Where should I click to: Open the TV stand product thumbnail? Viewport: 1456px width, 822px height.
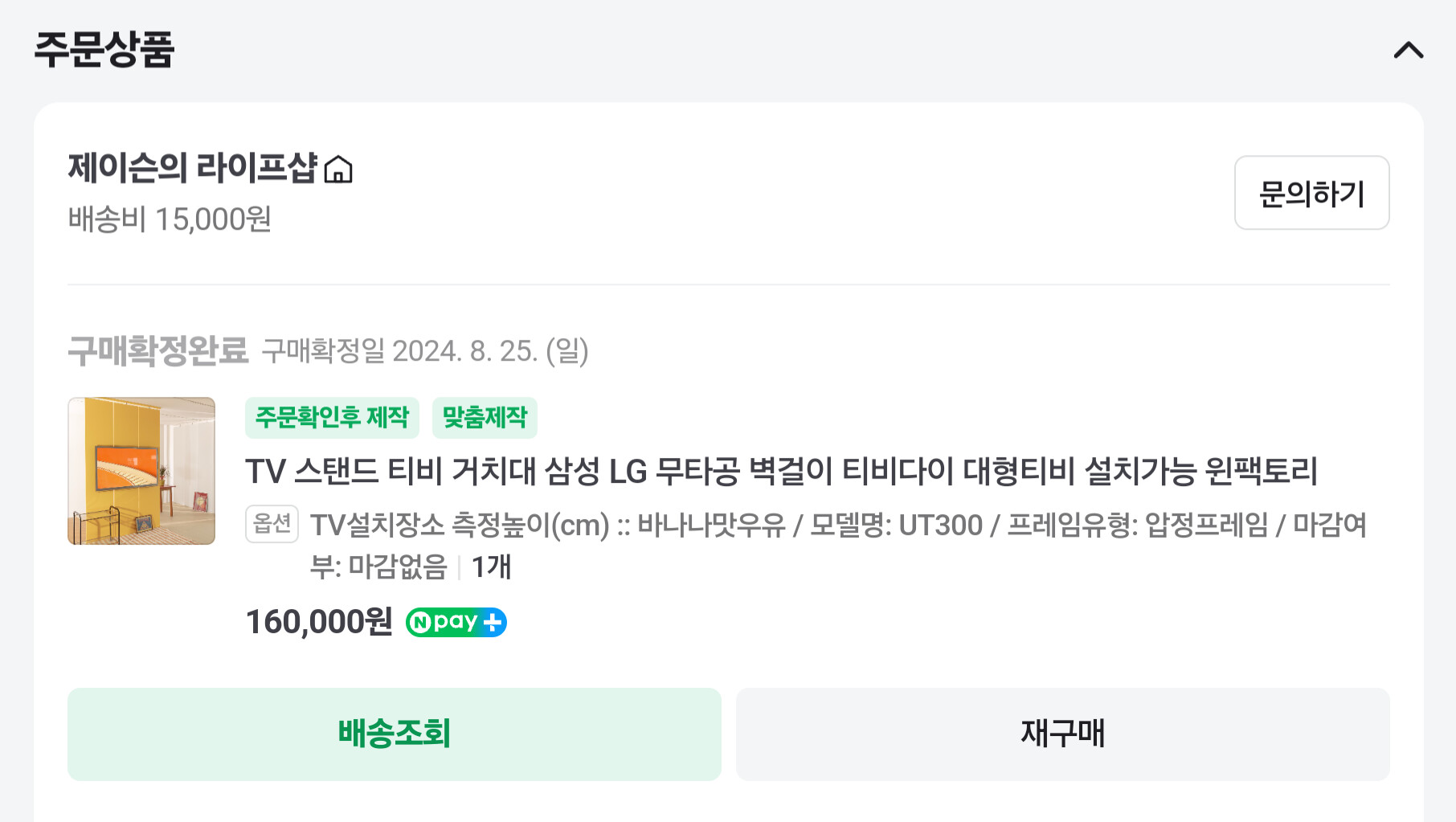tap(141, 471)
